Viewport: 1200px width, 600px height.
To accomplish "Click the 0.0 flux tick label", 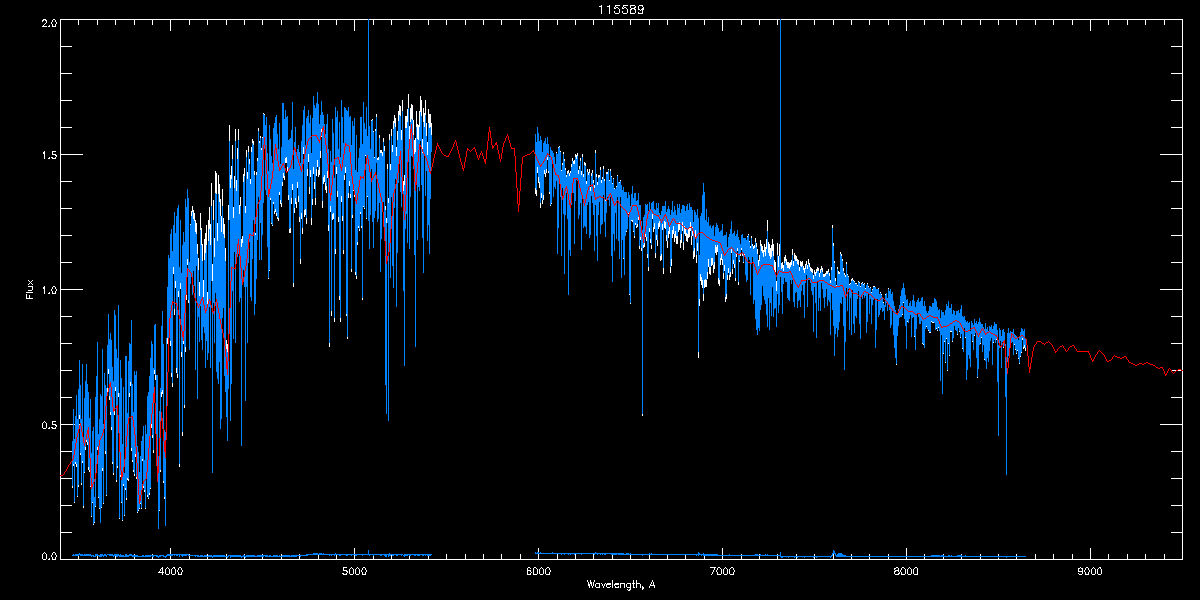I will [48, 556].
